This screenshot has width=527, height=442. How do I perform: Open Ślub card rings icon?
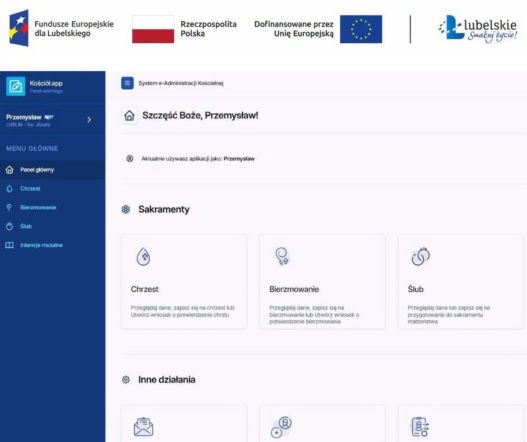tap(420, 256)
